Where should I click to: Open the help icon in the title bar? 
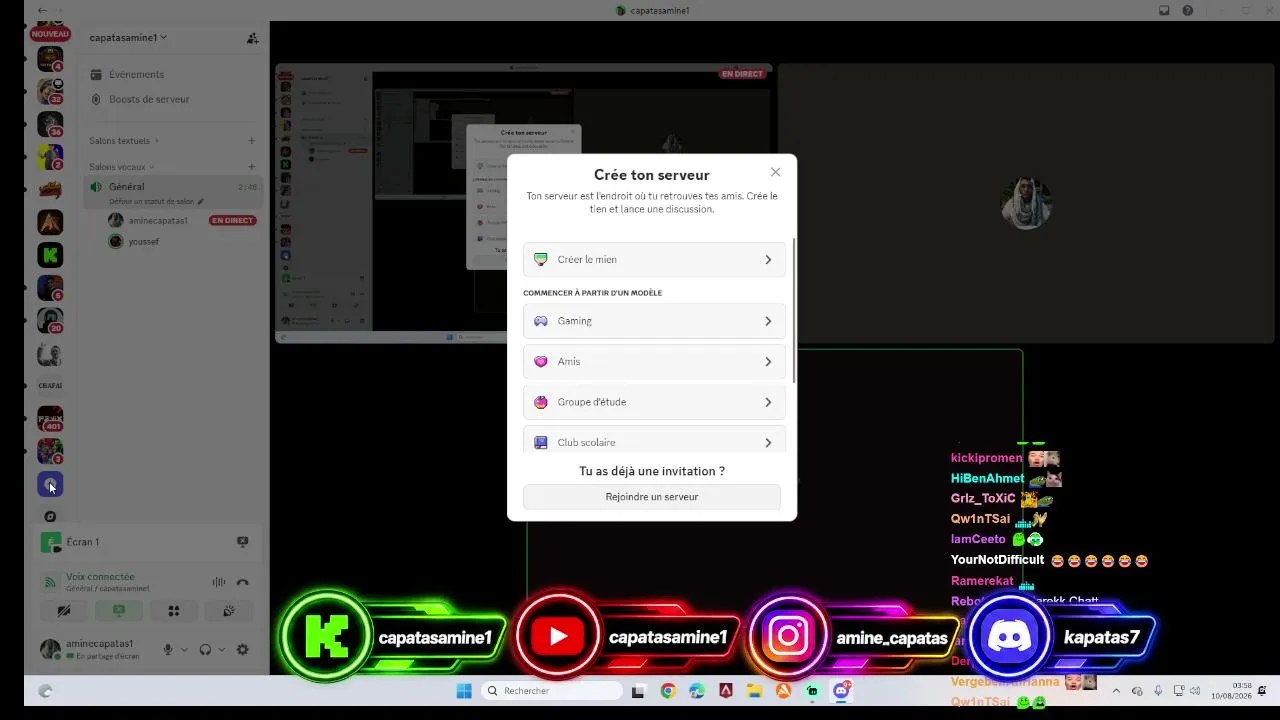point(1187,10)
